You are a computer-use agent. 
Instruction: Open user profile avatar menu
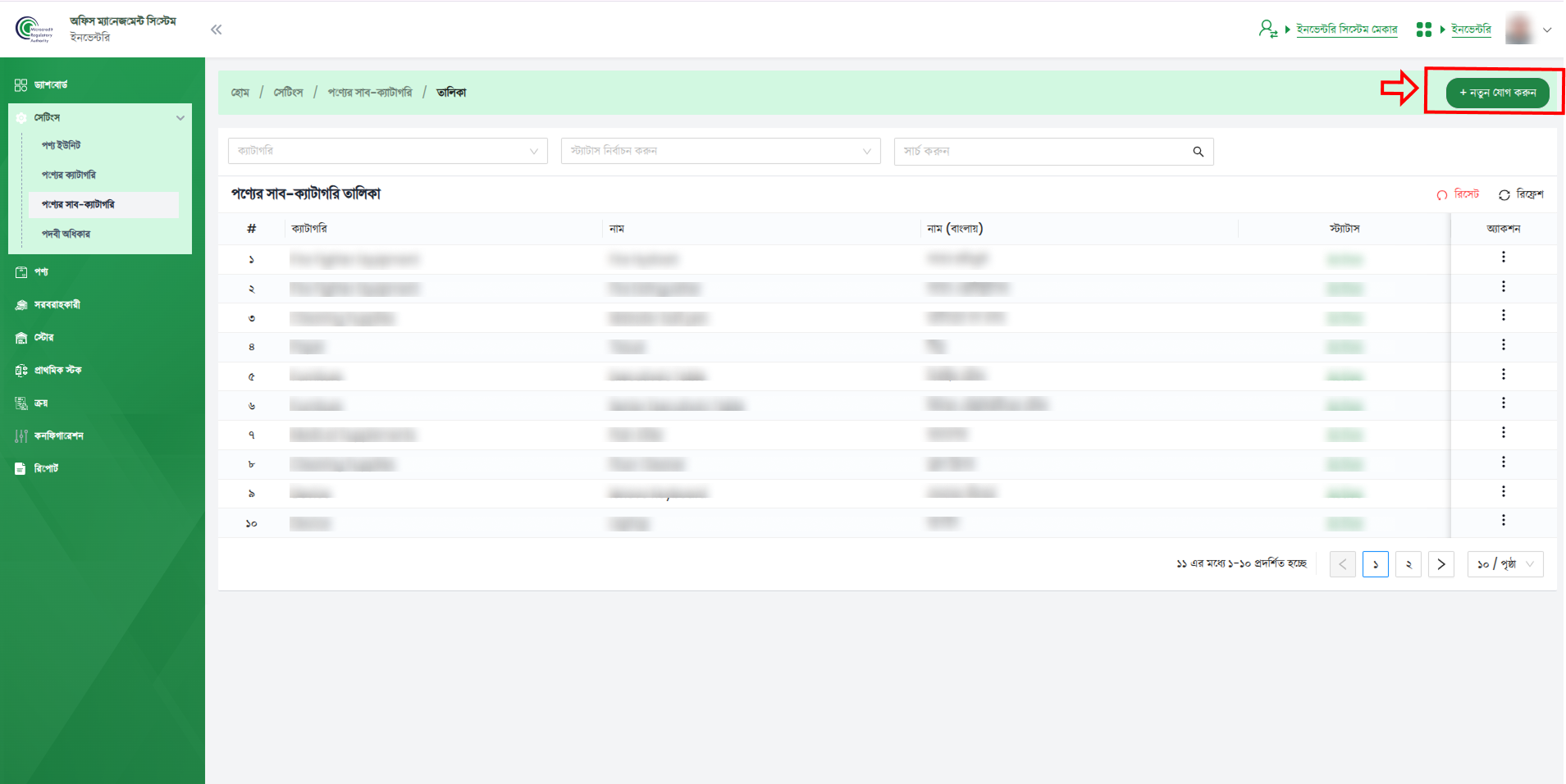click(x=1519, y=29)
